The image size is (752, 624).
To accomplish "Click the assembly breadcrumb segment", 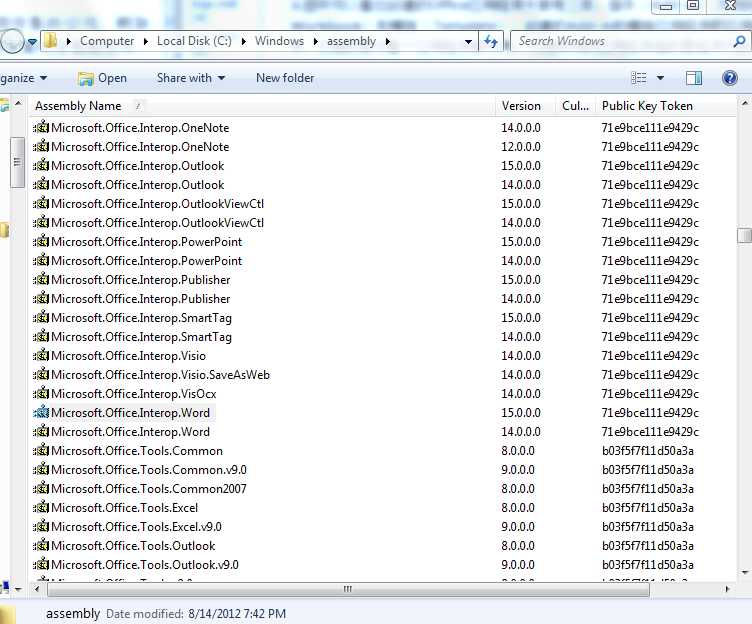I will click(x=351, y=41).
